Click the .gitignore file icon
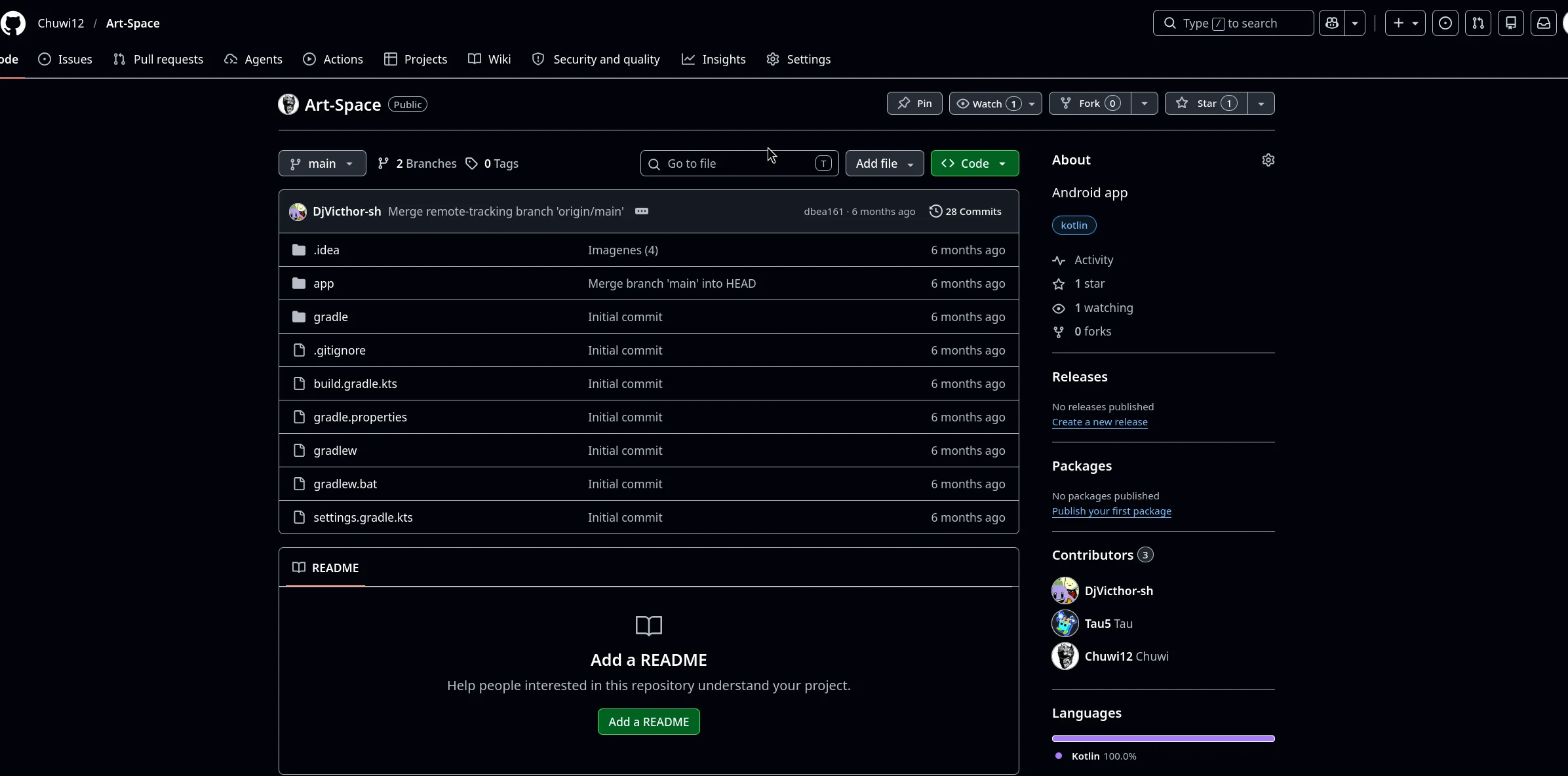Image resolution: width=1568 pixels, height=776 pixels. tap(300, 350)
